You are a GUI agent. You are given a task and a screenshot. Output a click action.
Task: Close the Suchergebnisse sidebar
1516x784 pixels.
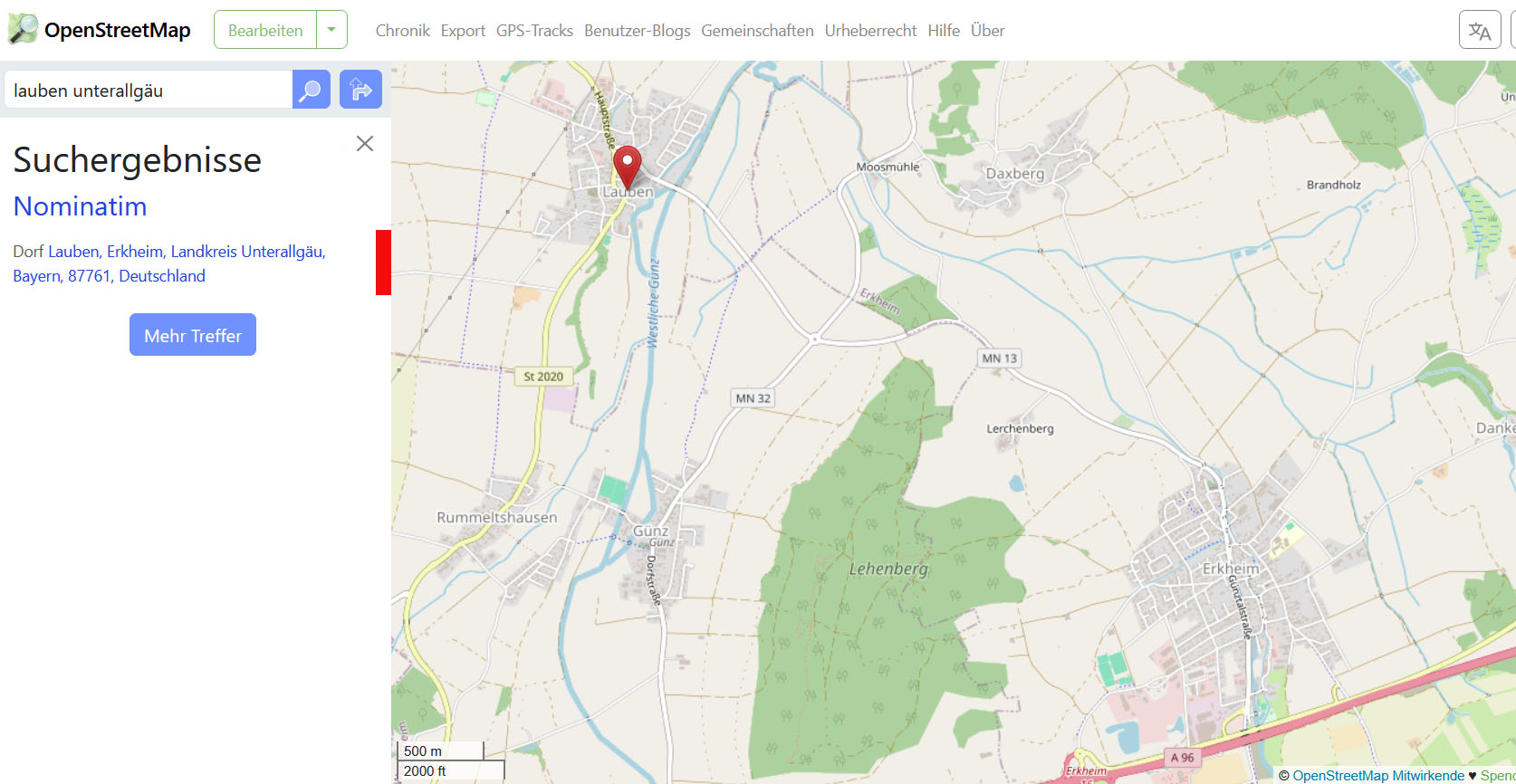(365, 144)
